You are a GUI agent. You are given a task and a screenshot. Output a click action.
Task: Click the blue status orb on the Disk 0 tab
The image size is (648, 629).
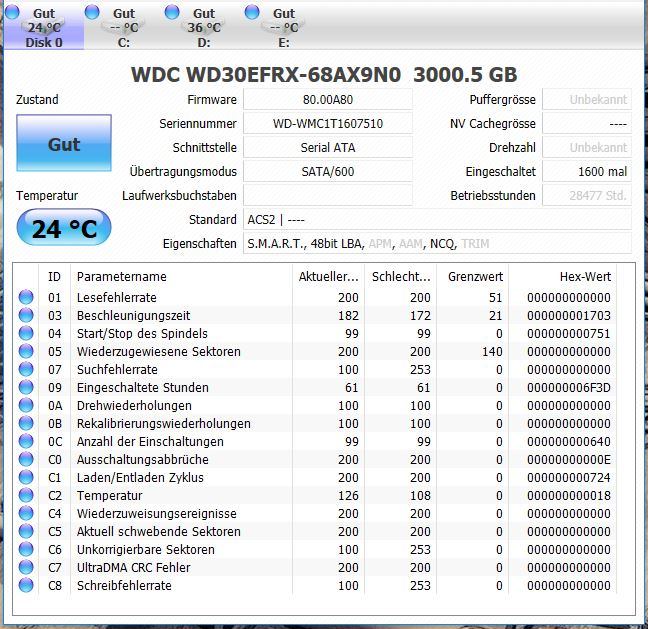12,12
